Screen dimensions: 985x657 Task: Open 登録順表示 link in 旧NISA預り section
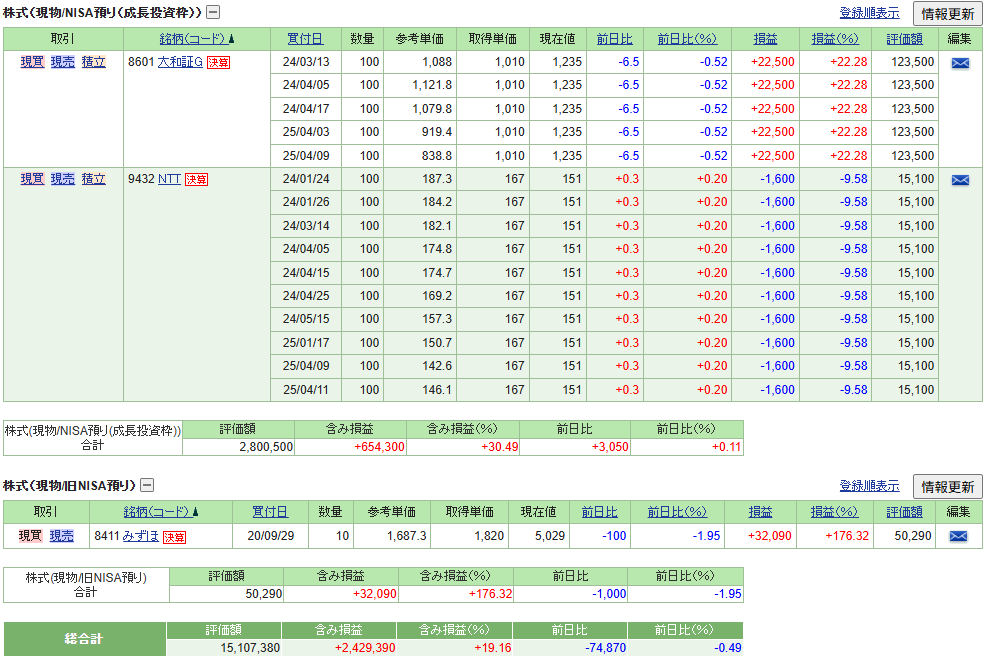869,486
